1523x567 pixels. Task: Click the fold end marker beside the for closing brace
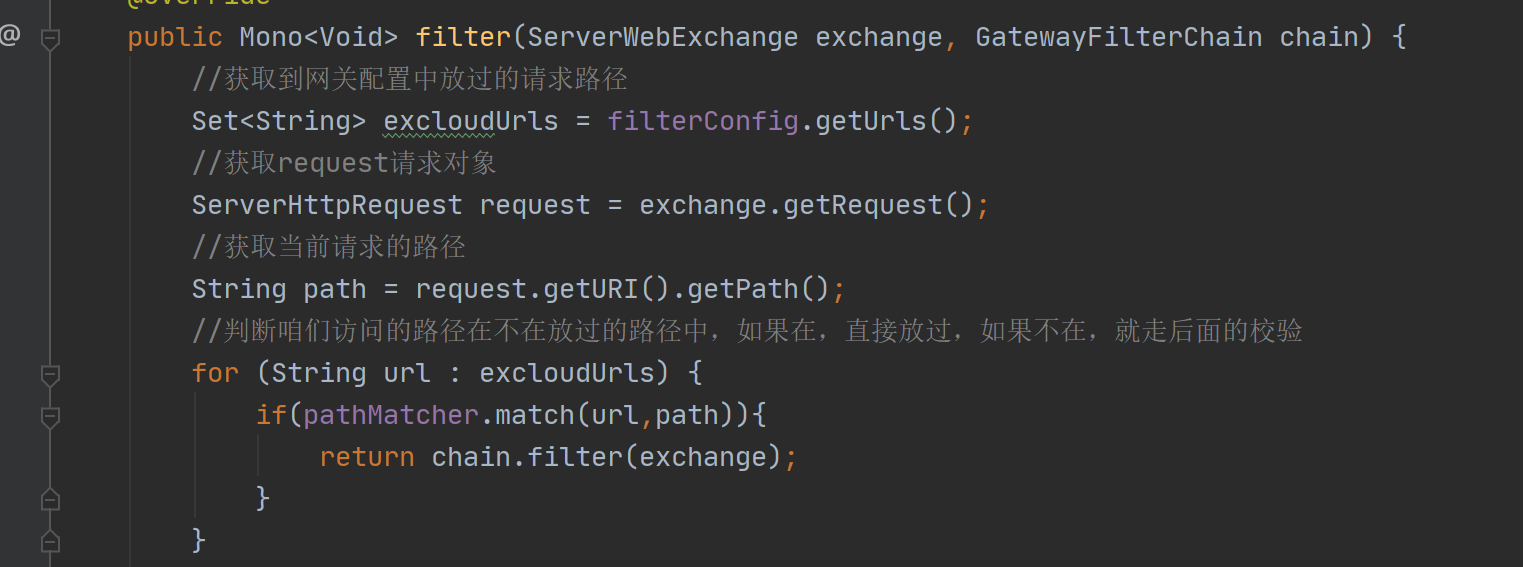click(x=50, y=541)
